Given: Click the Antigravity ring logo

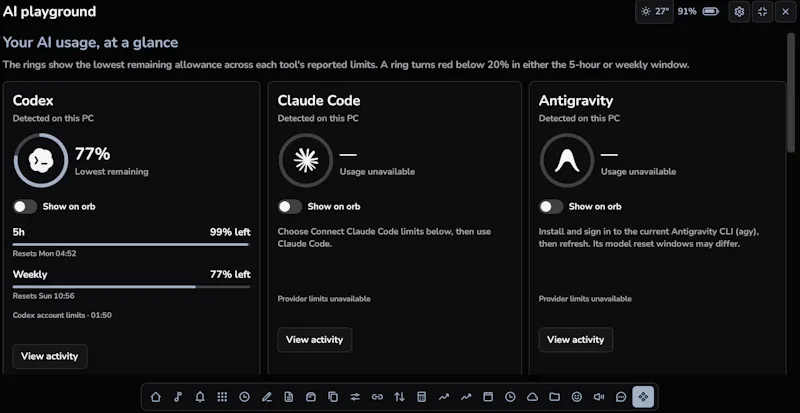Looking at the screenshot, I should tap(567, 160).
